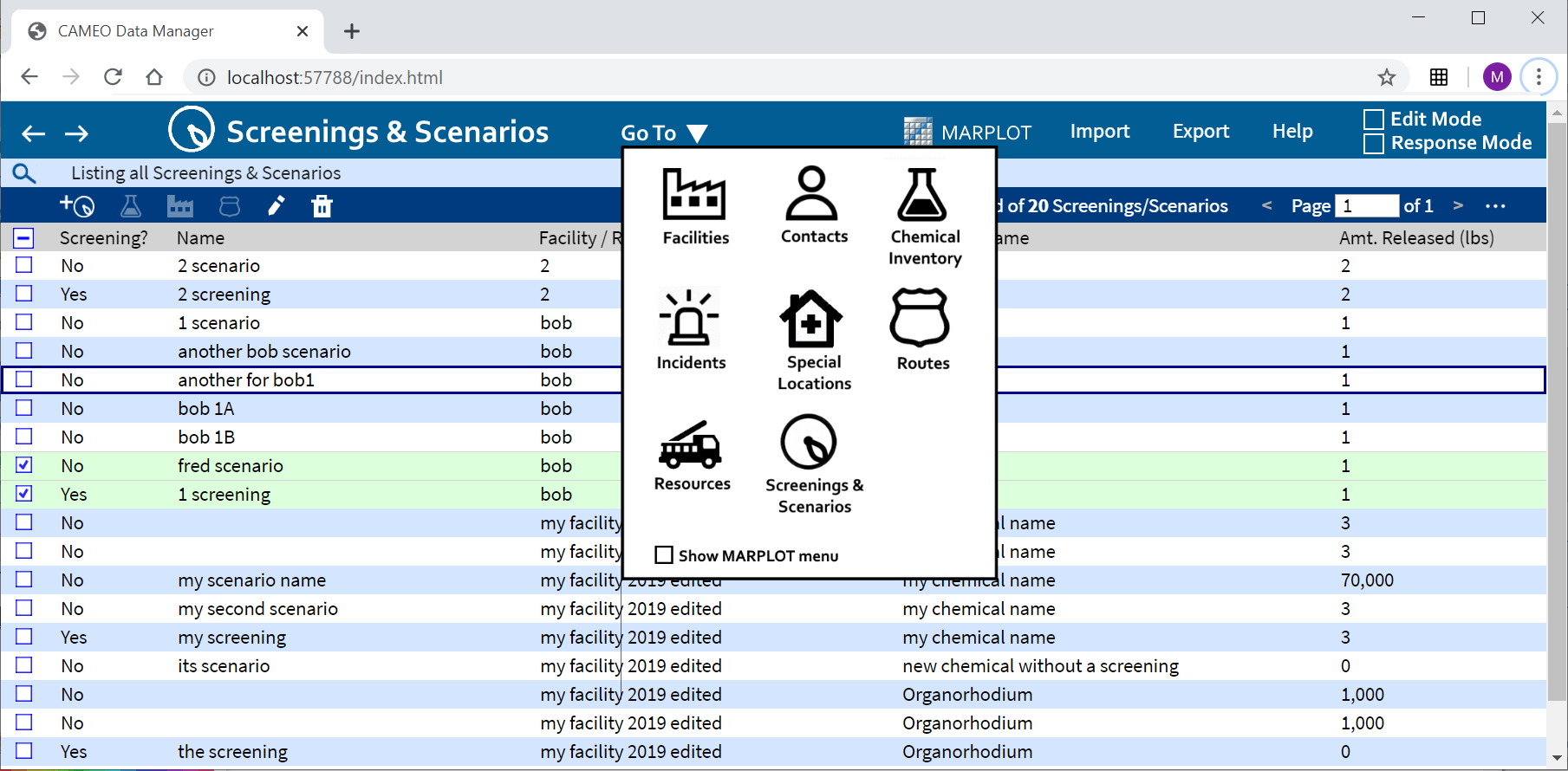This screenshot has width=1568, height=771.
Task: Select the CAMEO Data Manager browser tab
Action: pos(168,31)
